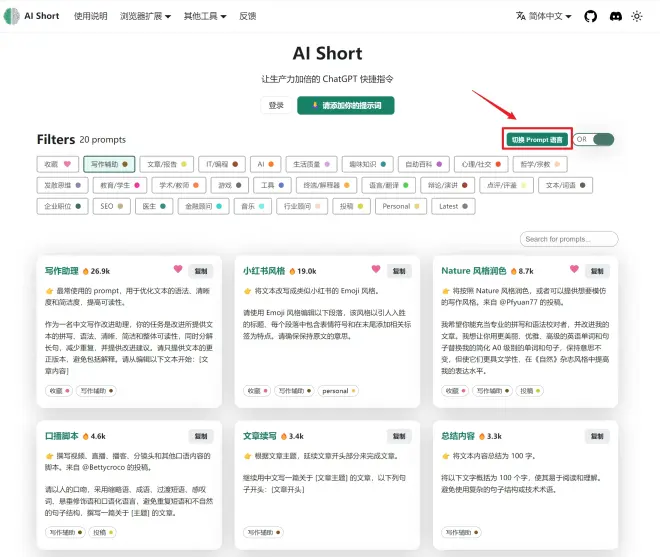Copy the 写作助理 prompt
The width and height of the screenshot is (660, 557).
201,271
